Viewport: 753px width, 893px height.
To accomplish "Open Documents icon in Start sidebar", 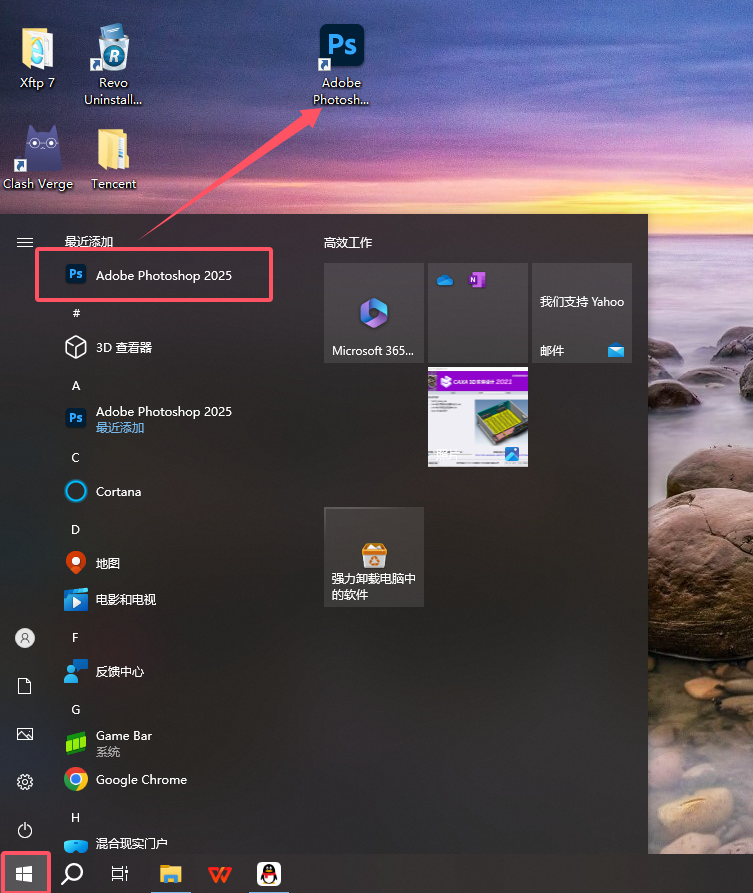I will point(24,686).
